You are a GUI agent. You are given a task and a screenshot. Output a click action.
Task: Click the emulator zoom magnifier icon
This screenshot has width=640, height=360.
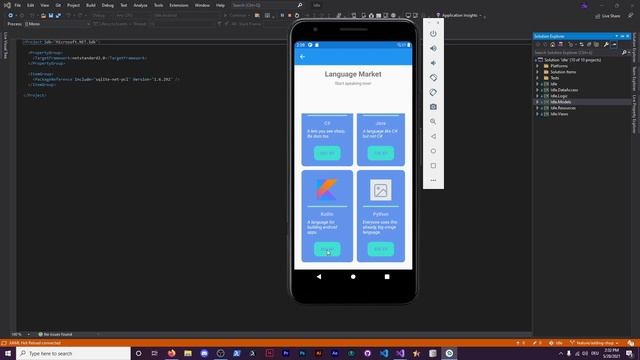[x=433, y=122]
